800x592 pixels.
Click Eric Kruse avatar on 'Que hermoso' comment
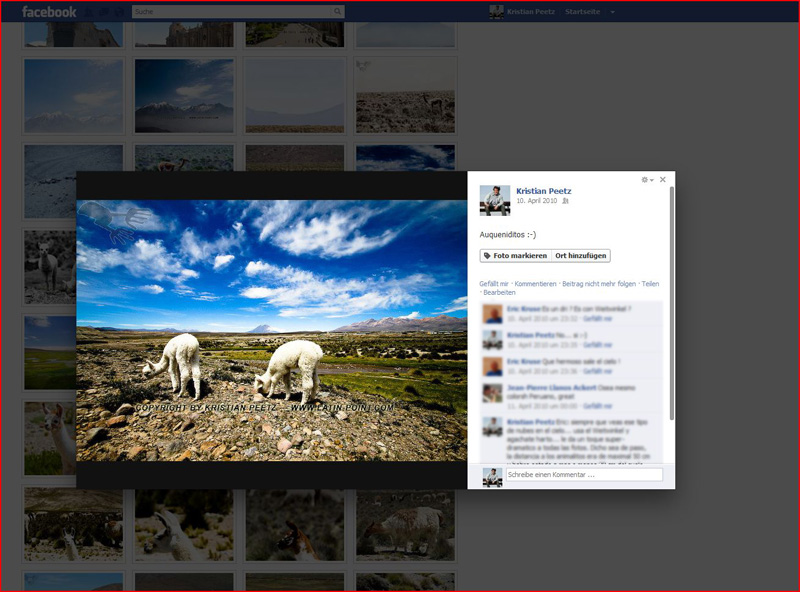tap(492, 366)
